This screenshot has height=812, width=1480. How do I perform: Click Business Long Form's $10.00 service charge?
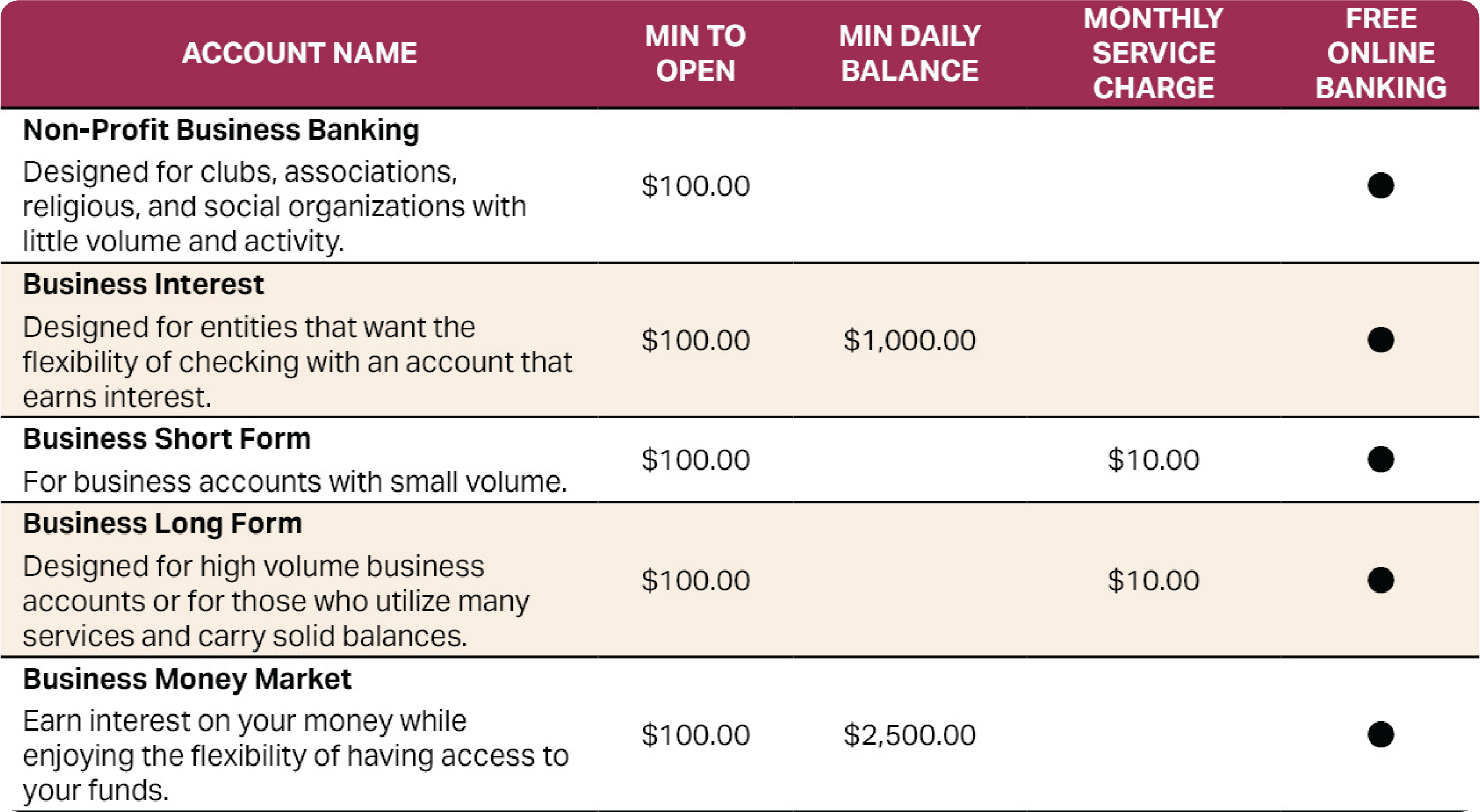(1154, 581)
